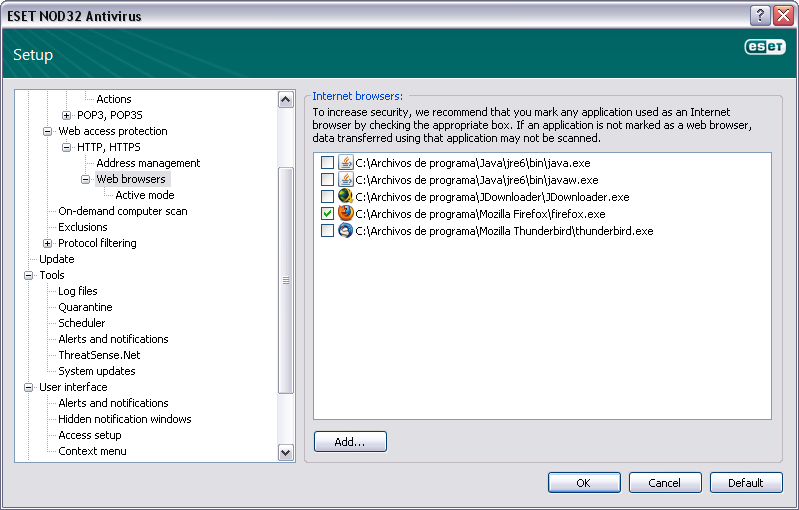The image size is (799, 510).
Task: Select System updates item
Action: (x=97, y=371)
